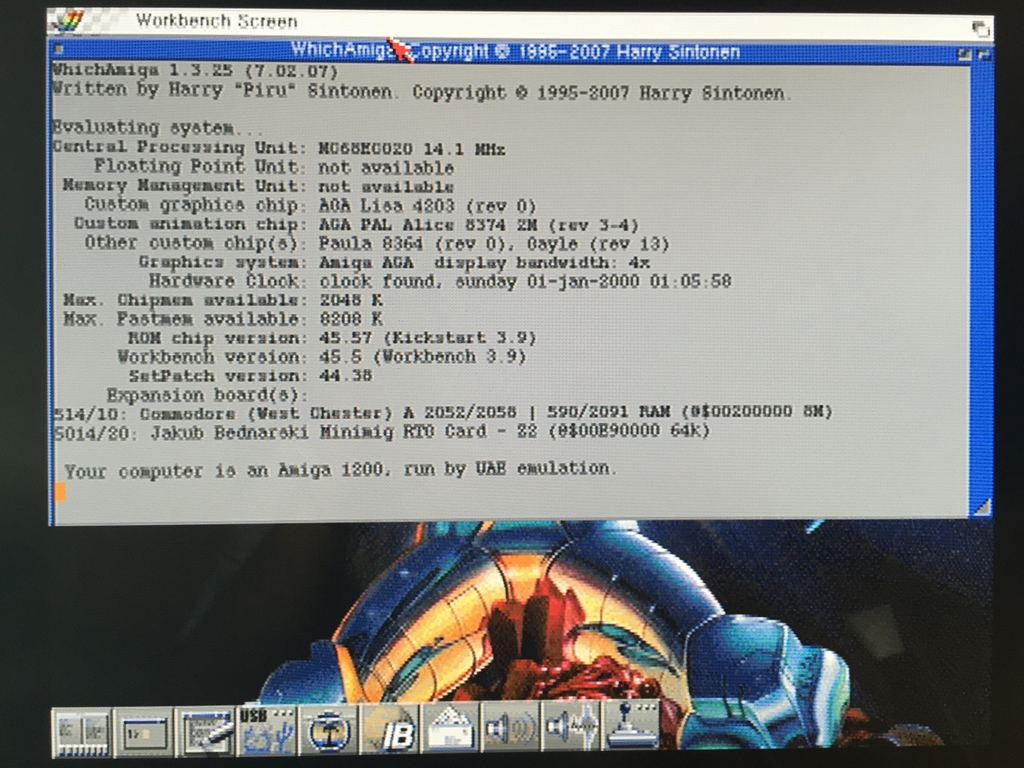Click 'Amiga AGA display bandwidth: 4x' text

pyautogui.click(x=484, y=263)
